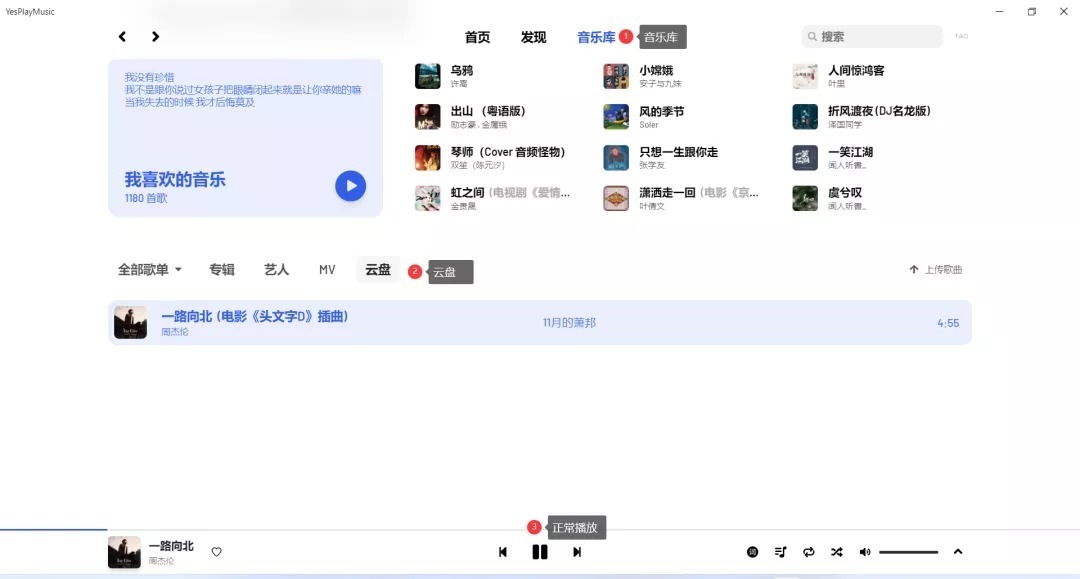1080x579 pixels.
Task: Switch to the 音乐库 tab
Action: [x=596, y=37]
